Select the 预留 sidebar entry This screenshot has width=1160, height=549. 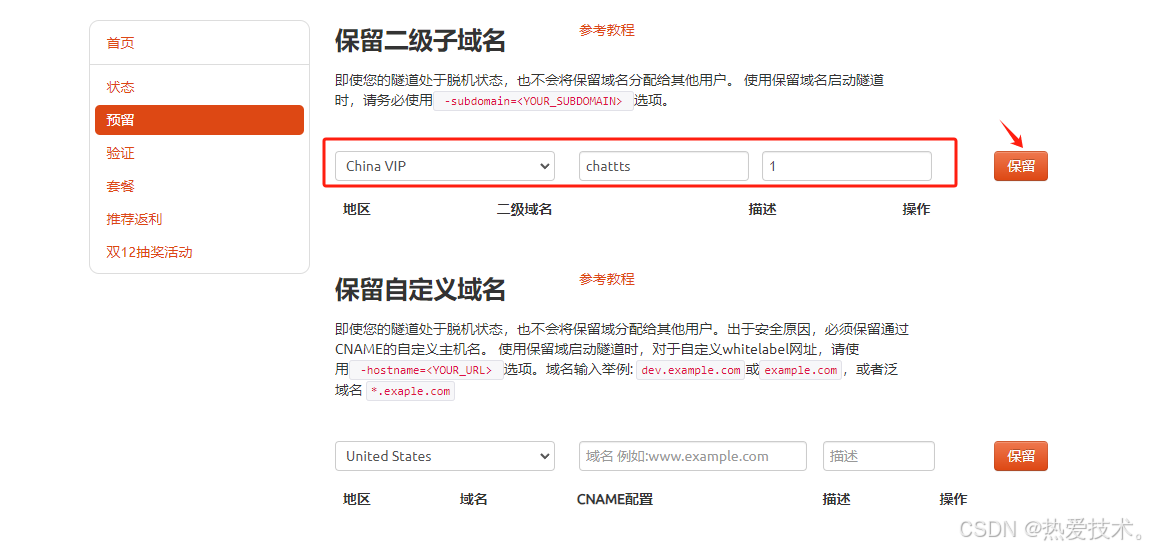tap(199, 120)
